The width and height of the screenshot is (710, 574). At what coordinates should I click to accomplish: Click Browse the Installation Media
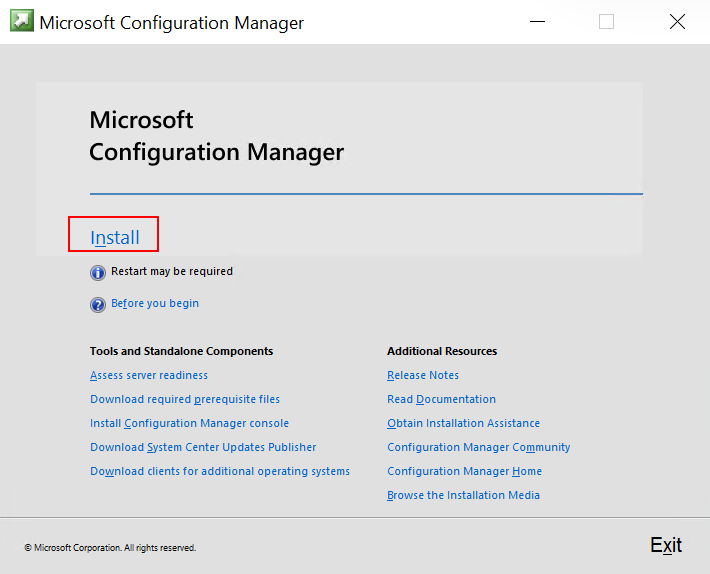click(x=463, y=495)
